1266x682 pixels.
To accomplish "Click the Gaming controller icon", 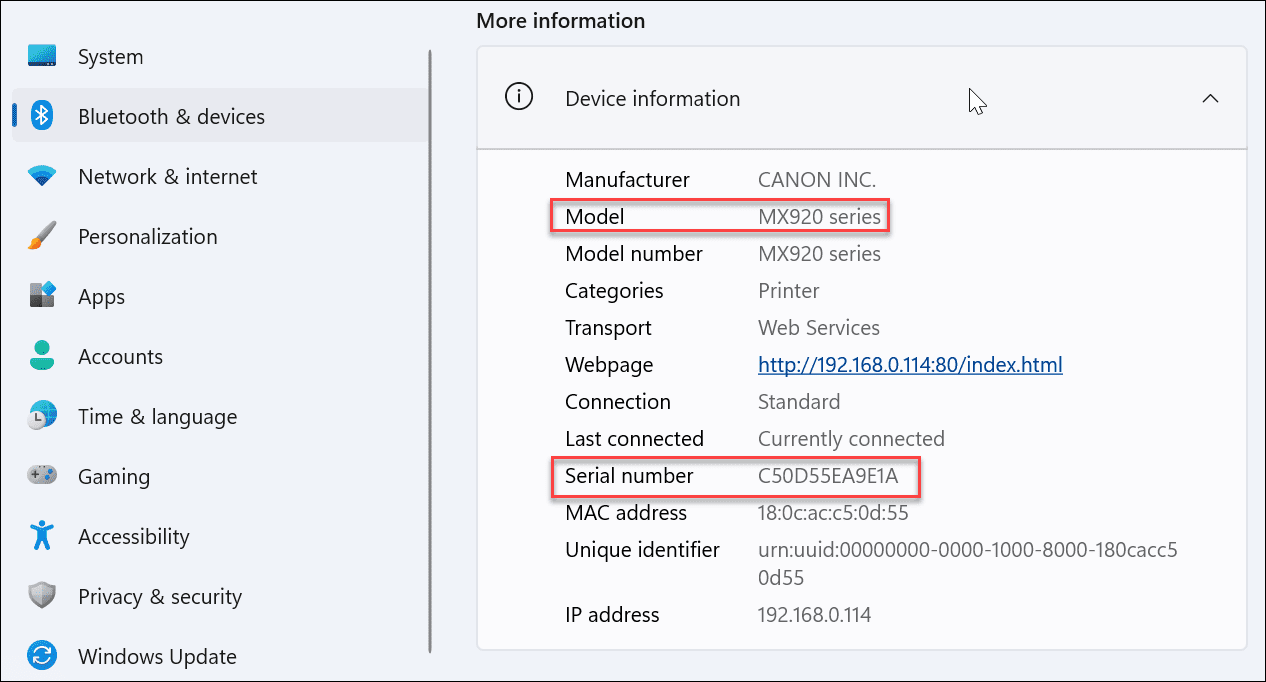I will [42, 476].
